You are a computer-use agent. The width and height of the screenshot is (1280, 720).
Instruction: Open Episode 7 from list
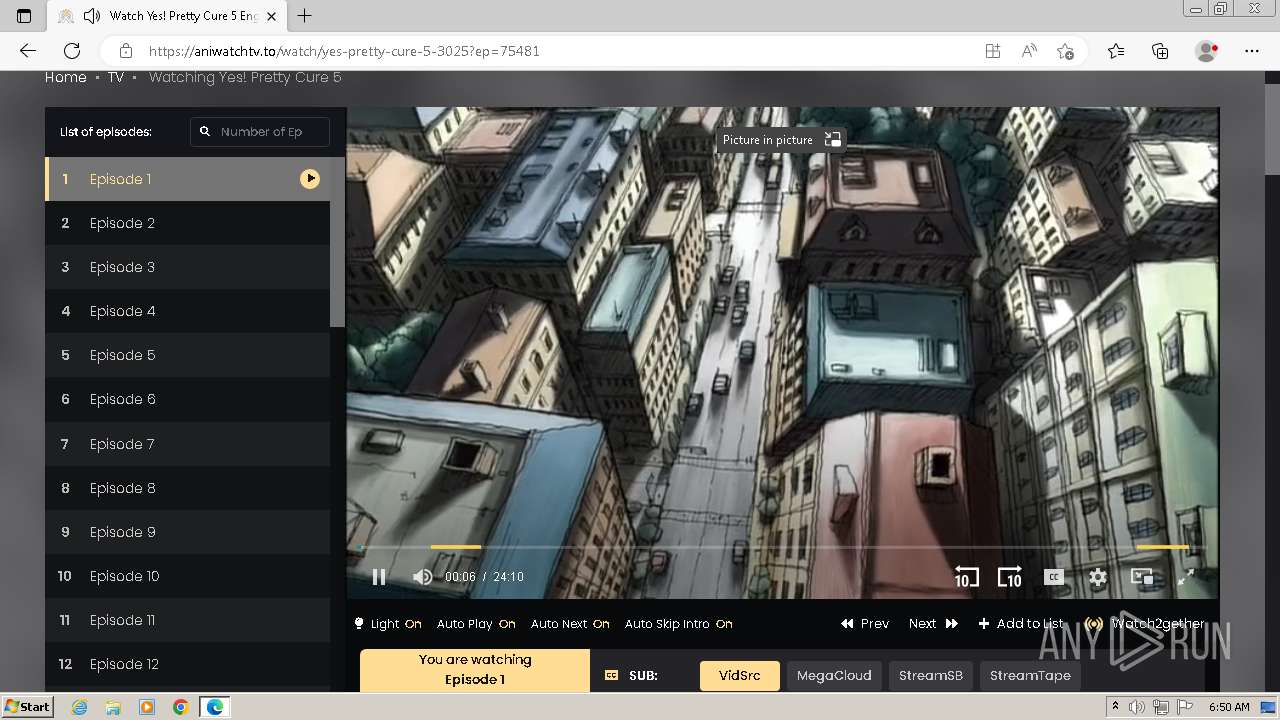click(188, 444)
